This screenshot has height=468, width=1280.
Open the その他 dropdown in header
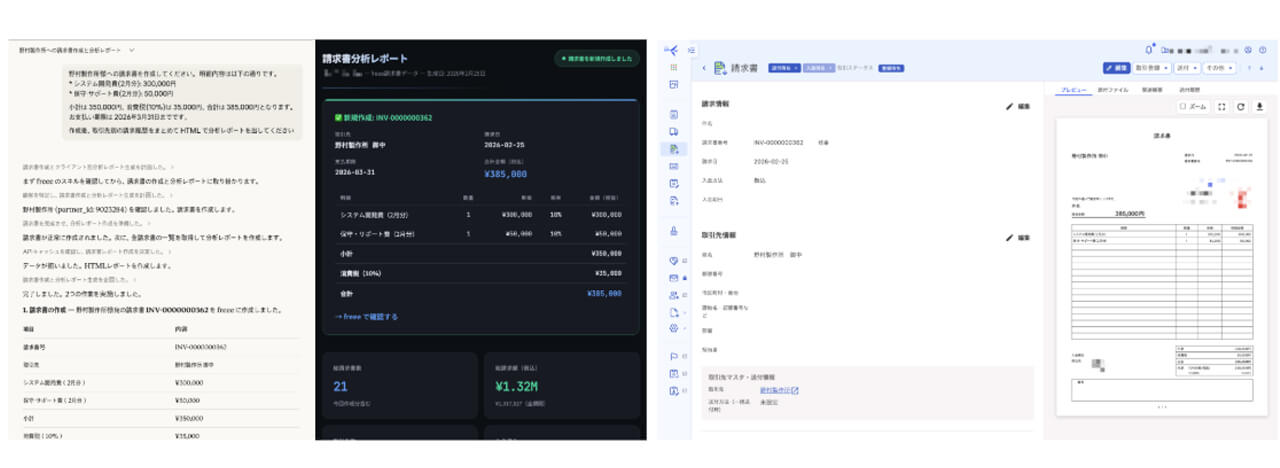1219,68
